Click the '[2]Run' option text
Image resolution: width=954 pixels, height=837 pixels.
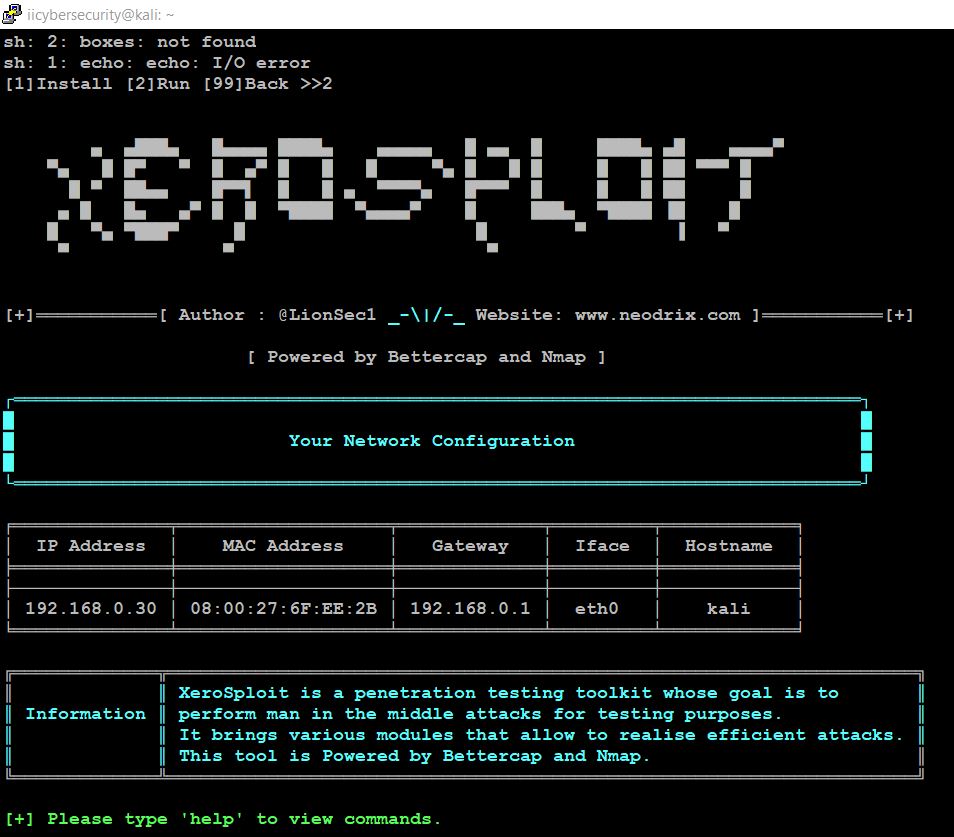click(x=158, y=84)
